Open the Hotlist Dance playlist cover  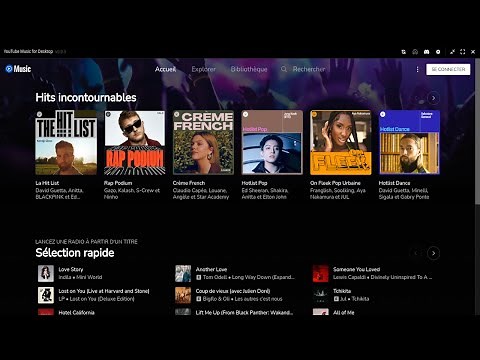pos(409,142)
